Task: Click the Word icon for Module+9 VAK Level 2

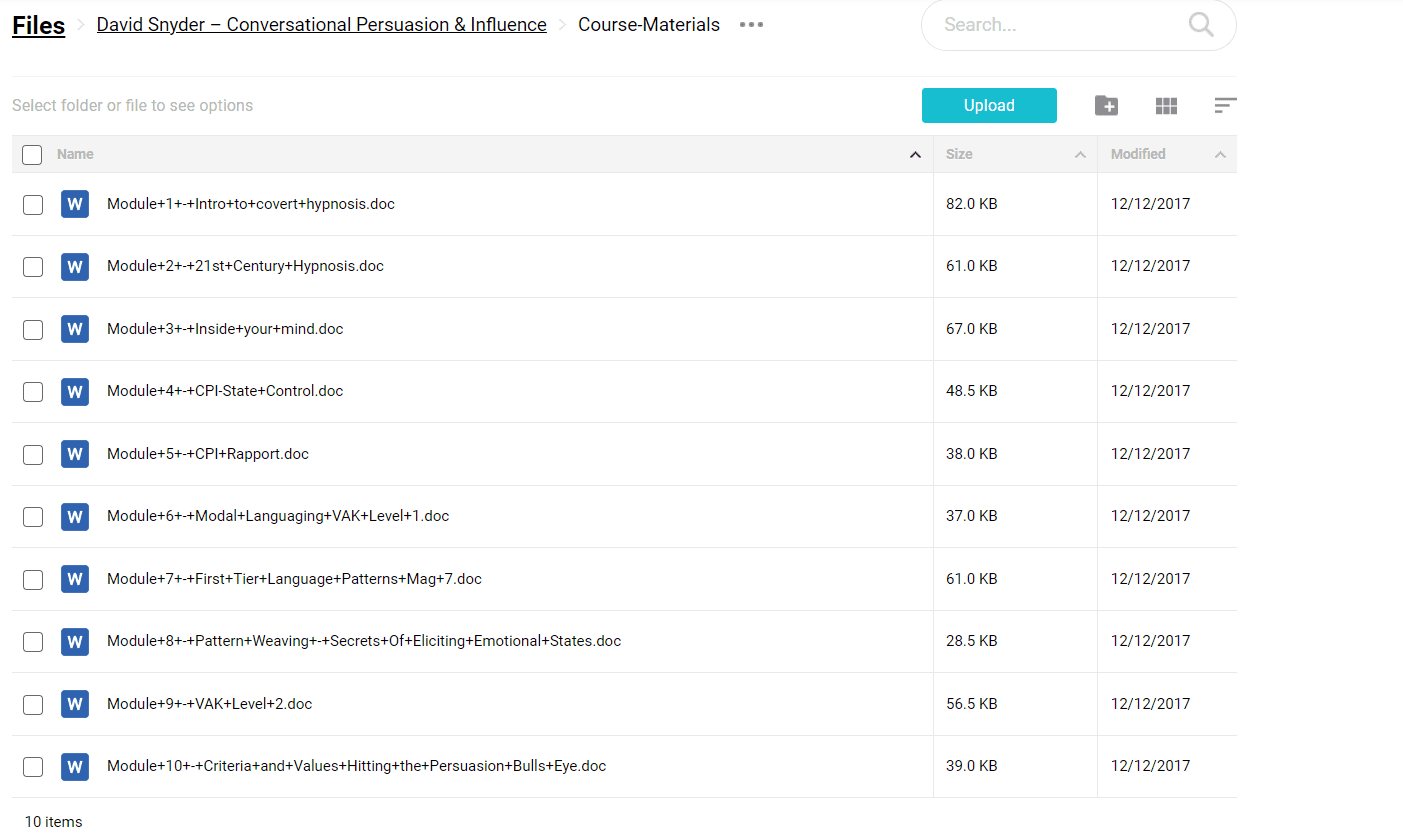Action: pos(75,704)
